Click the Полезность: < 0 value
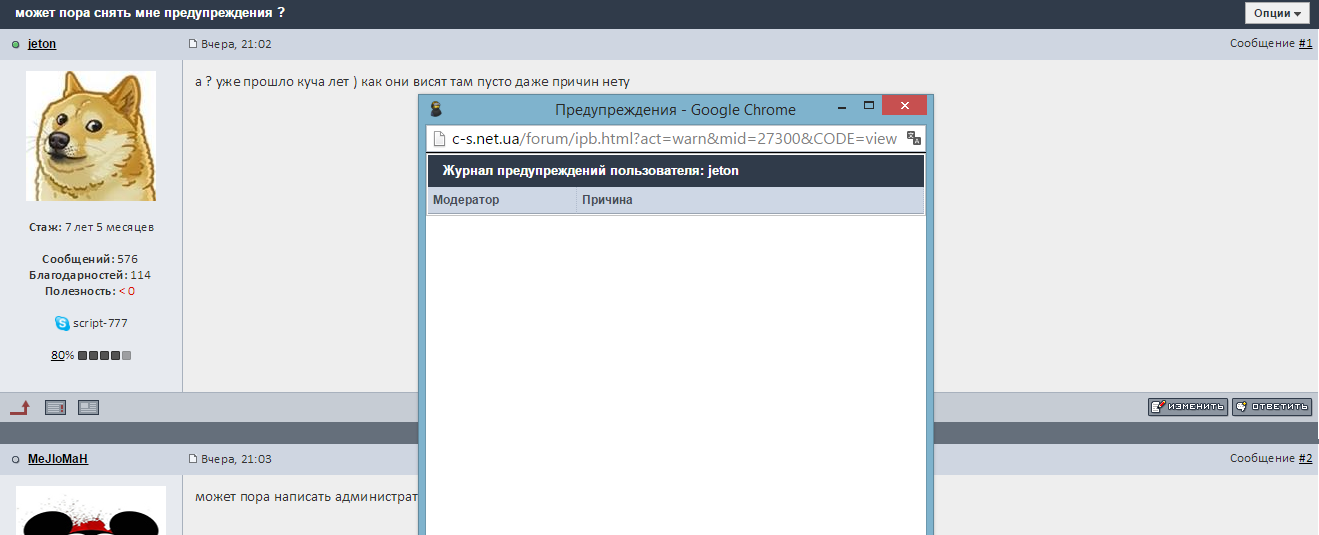The height and width of the screenshot is (535, 1319). tap(90, 291)
